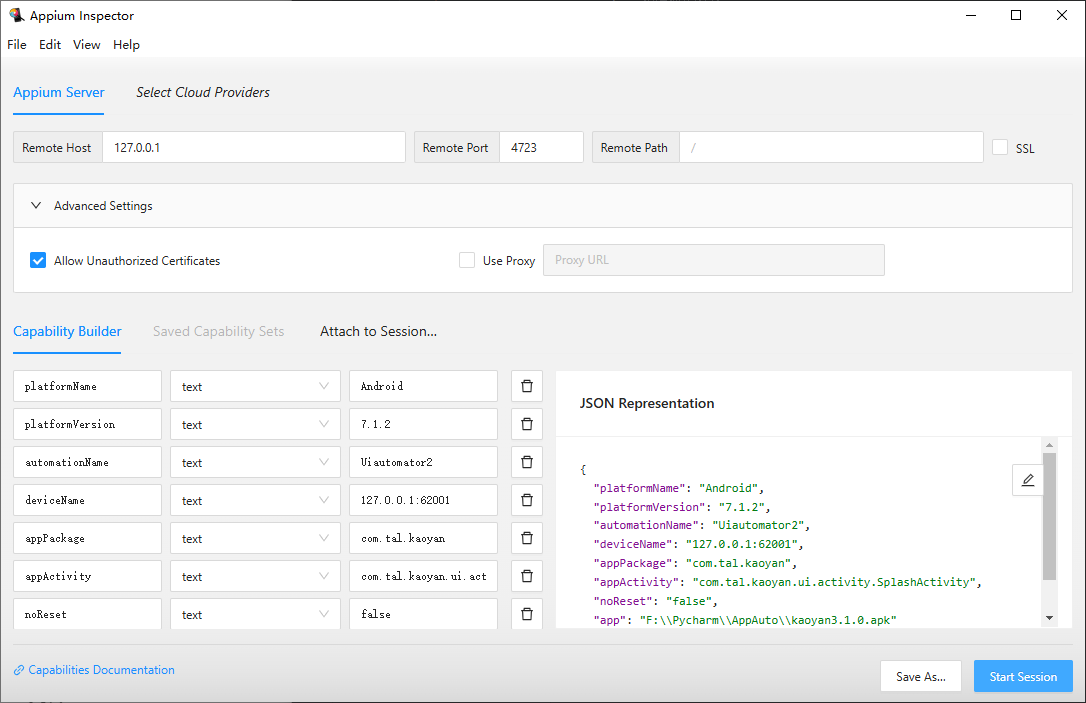Switch to Select Cloud Providers tab
This screenshot has width=1086, height=703.
tap(203, 92)
